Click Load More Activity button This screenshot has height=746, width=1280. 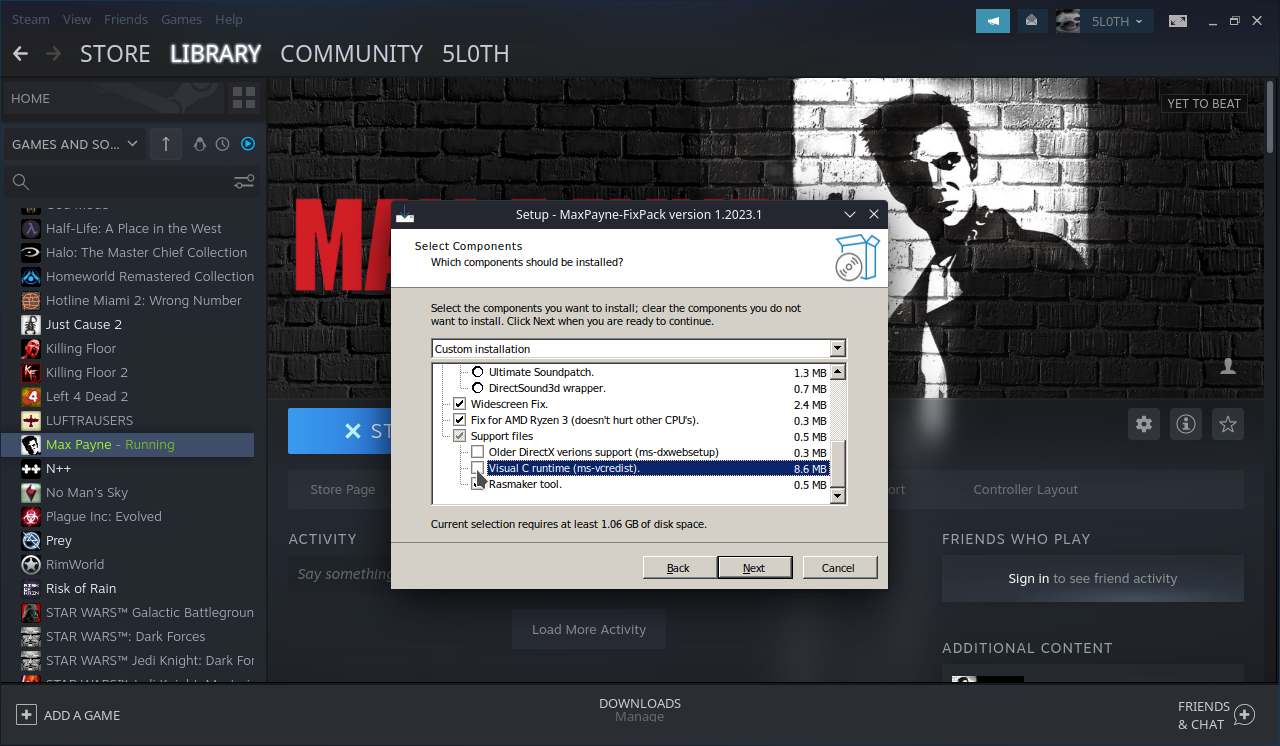[x=589, y=629]
